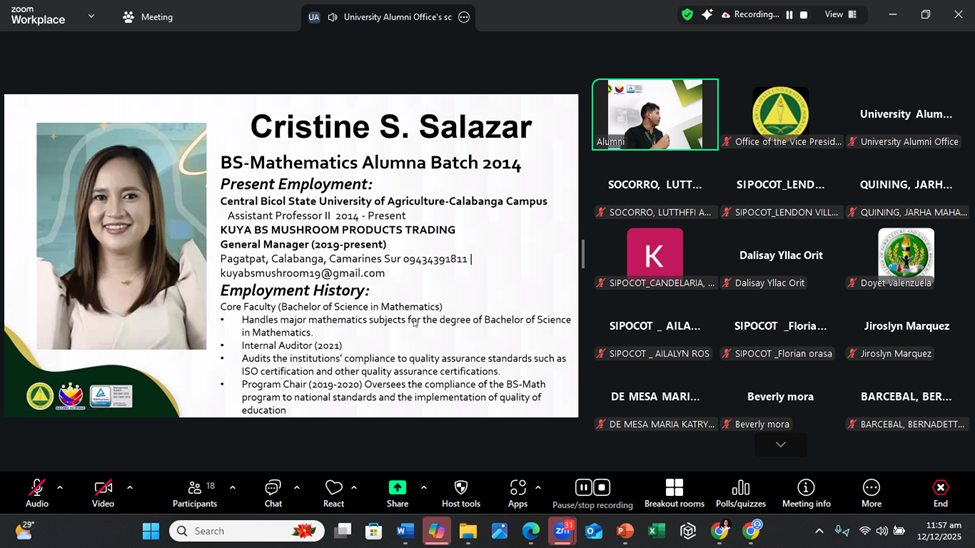
Task: Open Meeting info
Action: [806, 490]
